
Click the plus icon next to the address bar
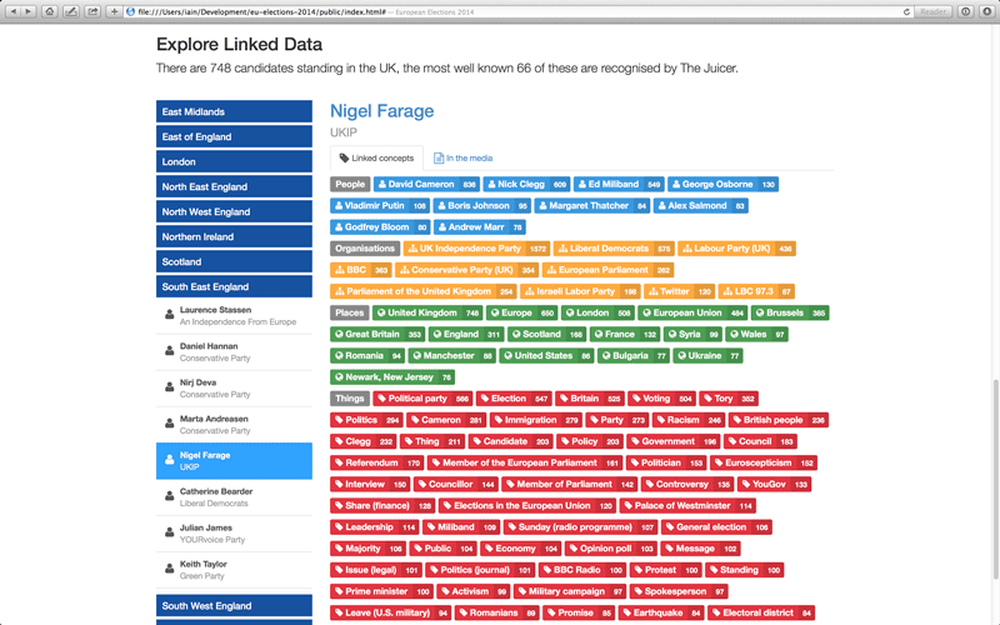[114, 11]
